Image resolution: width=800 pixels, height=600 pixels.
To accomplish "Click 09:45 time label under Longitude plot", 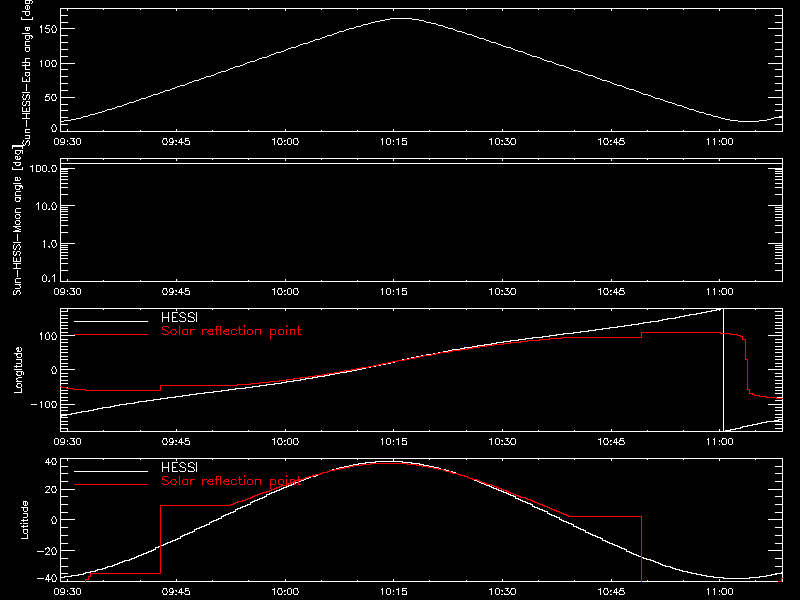I will 176,441.
